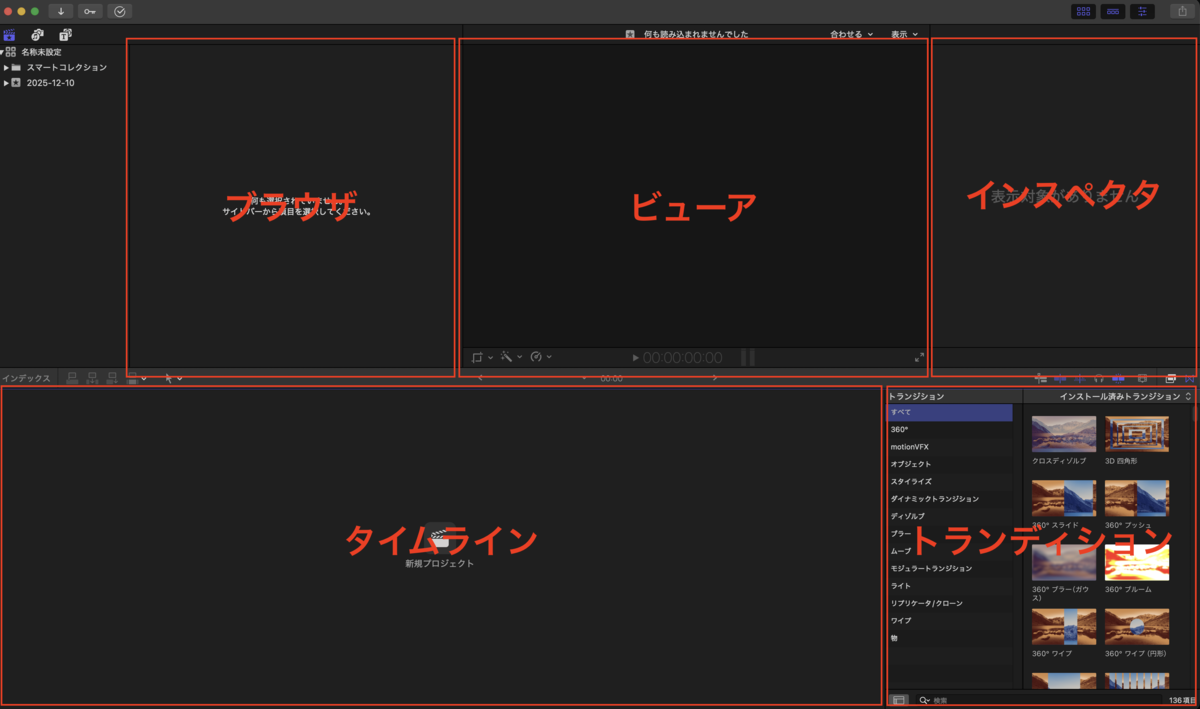Viewport: 1200px width, 709px height.
Task: Open the background tasks checkmark icon
Action: 120,11
